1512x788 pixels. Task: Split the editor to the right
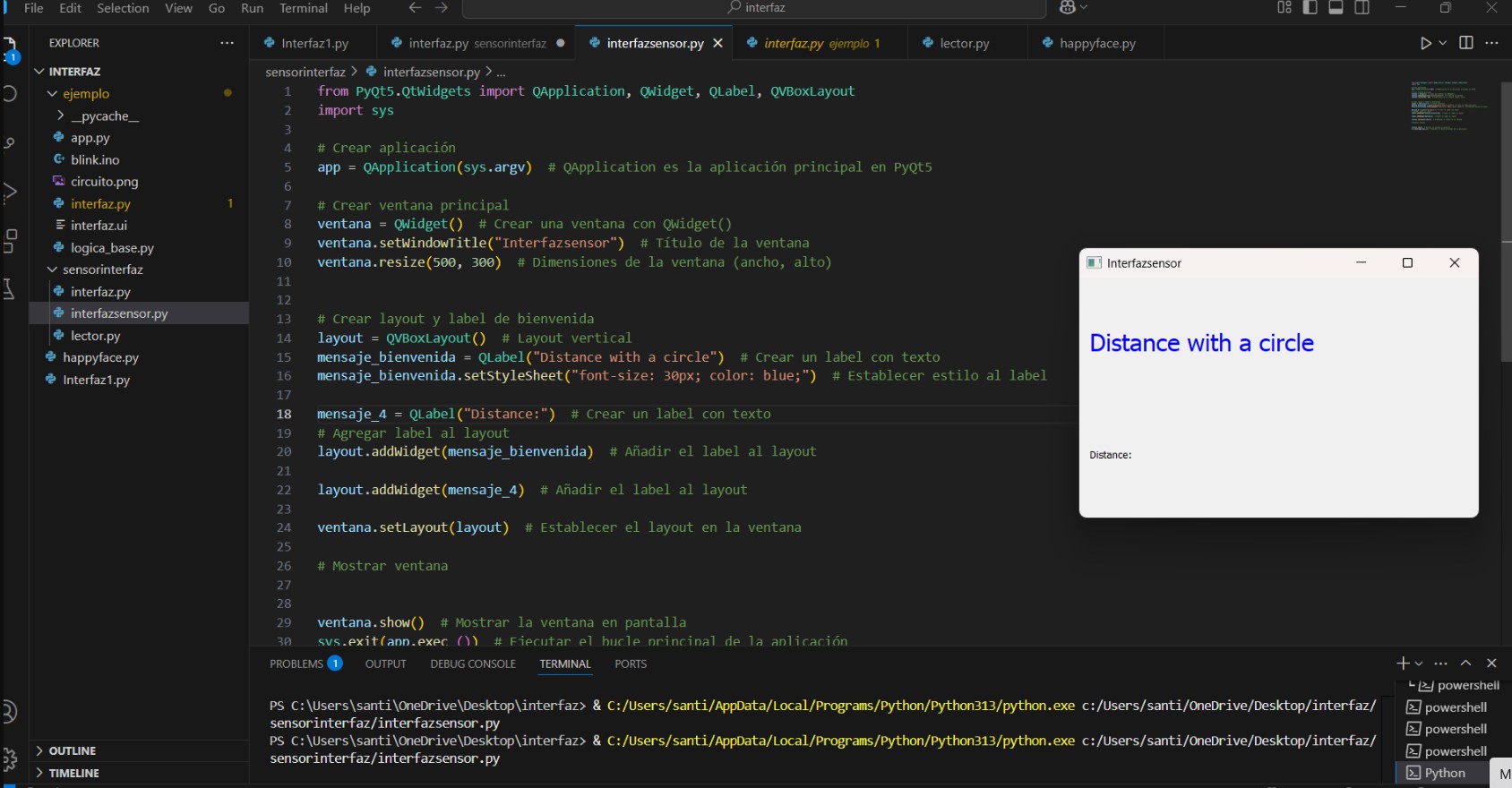click(x=1466, y=43)
